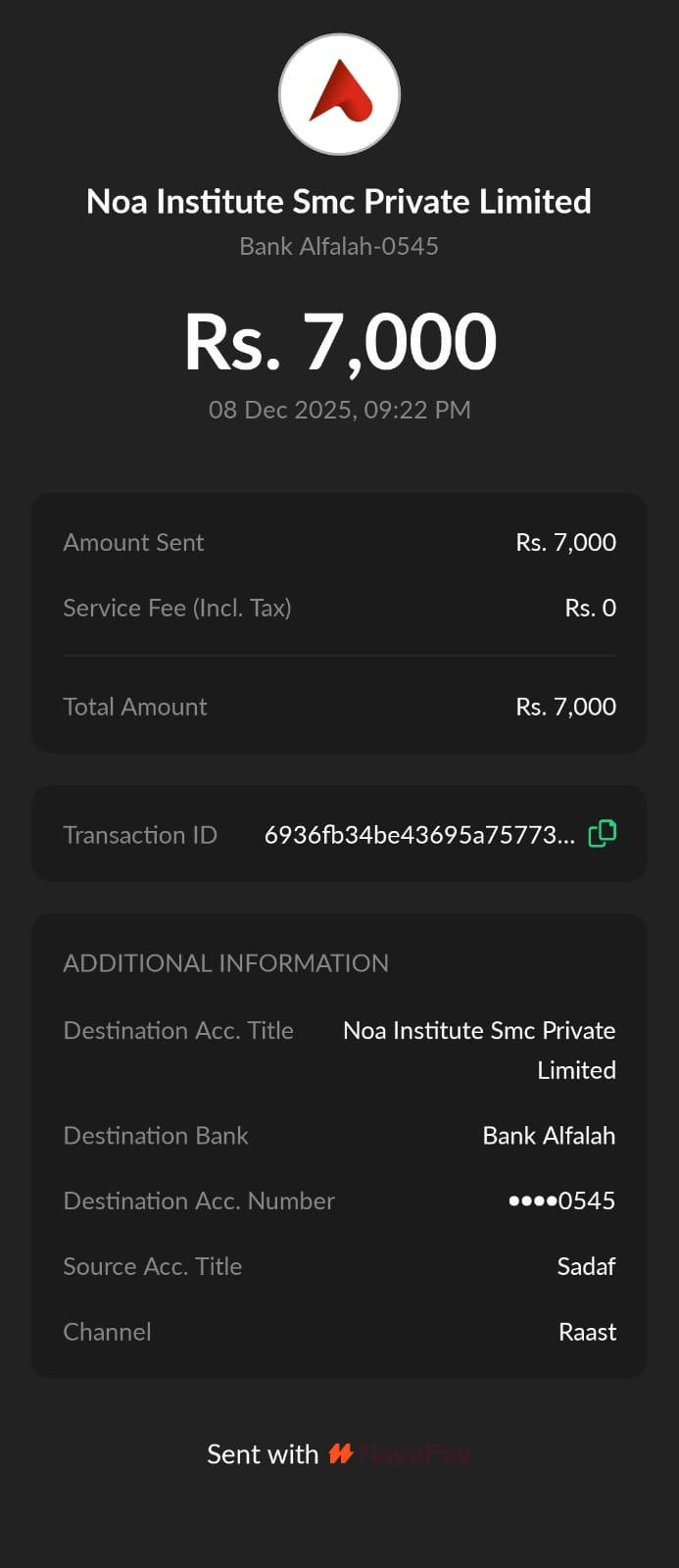Click the Amount Sent label

coord(133,543)
